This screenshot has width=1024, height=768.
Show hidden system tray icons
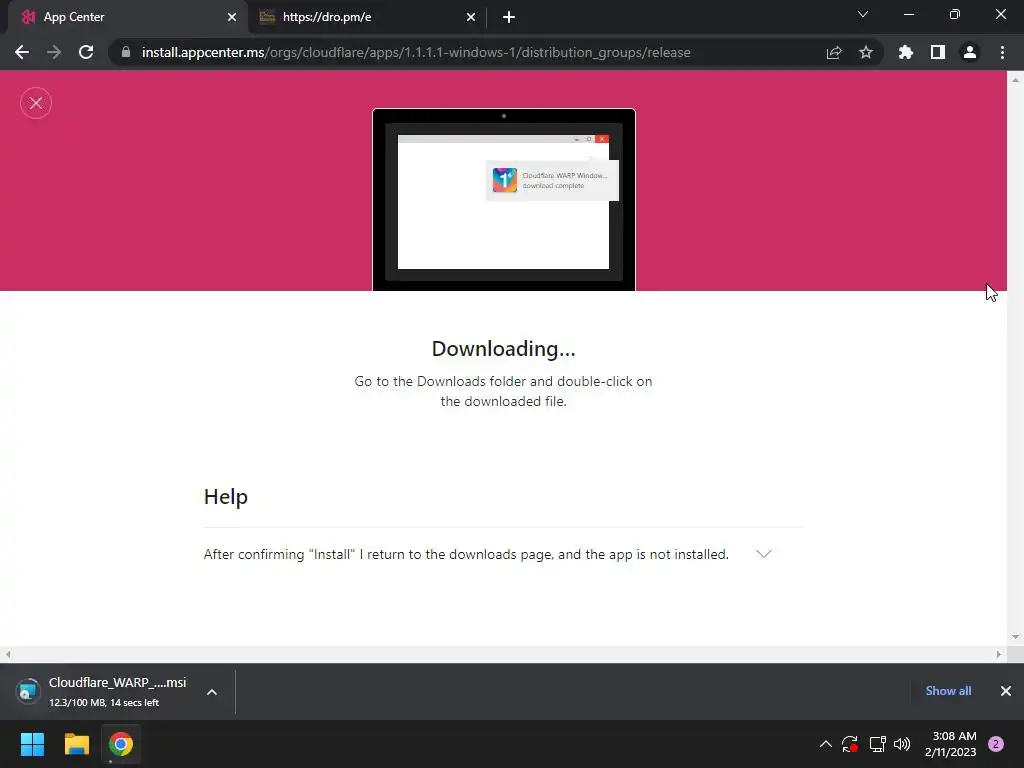825,744
